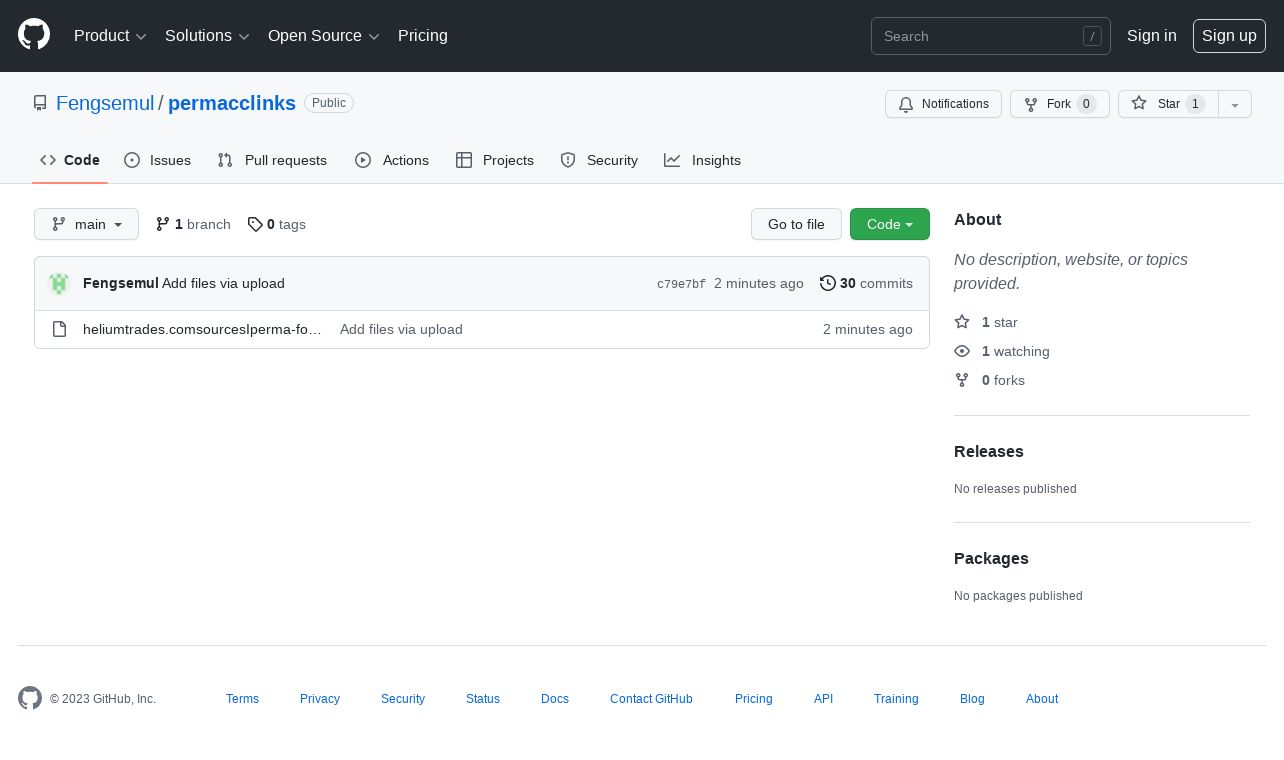Open Fengsemul commit author name

[121, 283]
